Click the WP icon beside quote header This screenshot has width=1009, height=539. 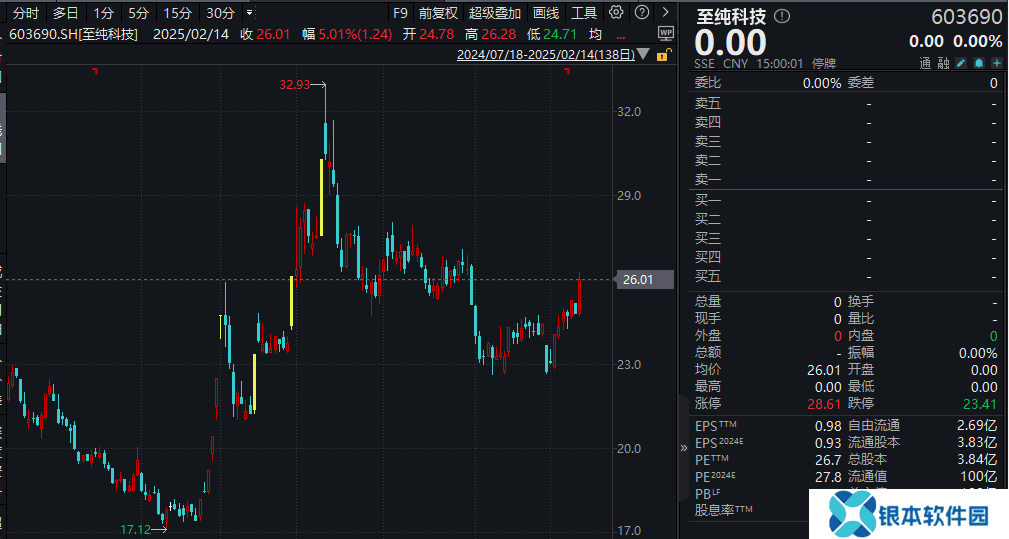tap(666, 33)
